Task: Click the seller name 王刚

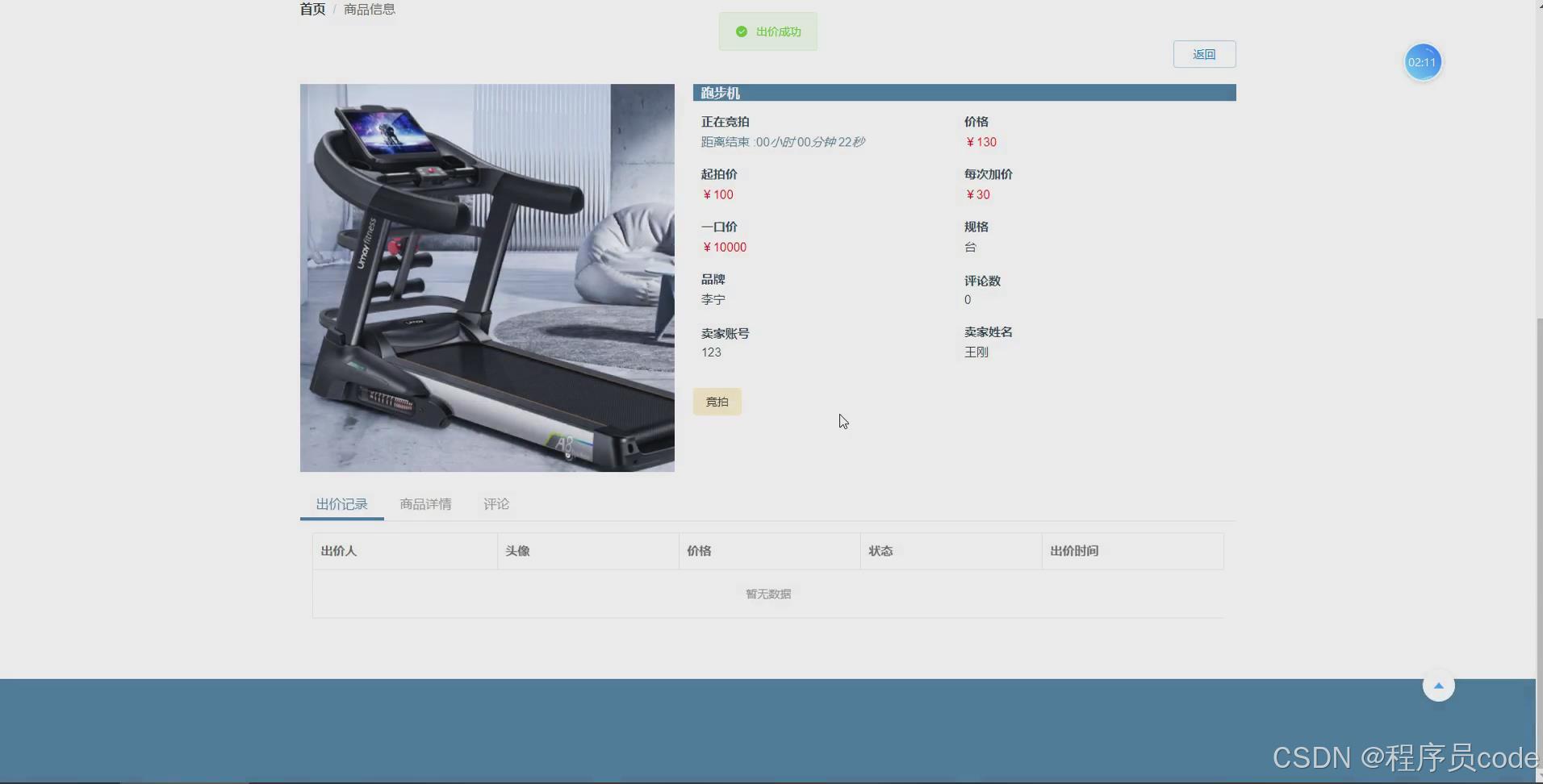Action: coord(976,352)
